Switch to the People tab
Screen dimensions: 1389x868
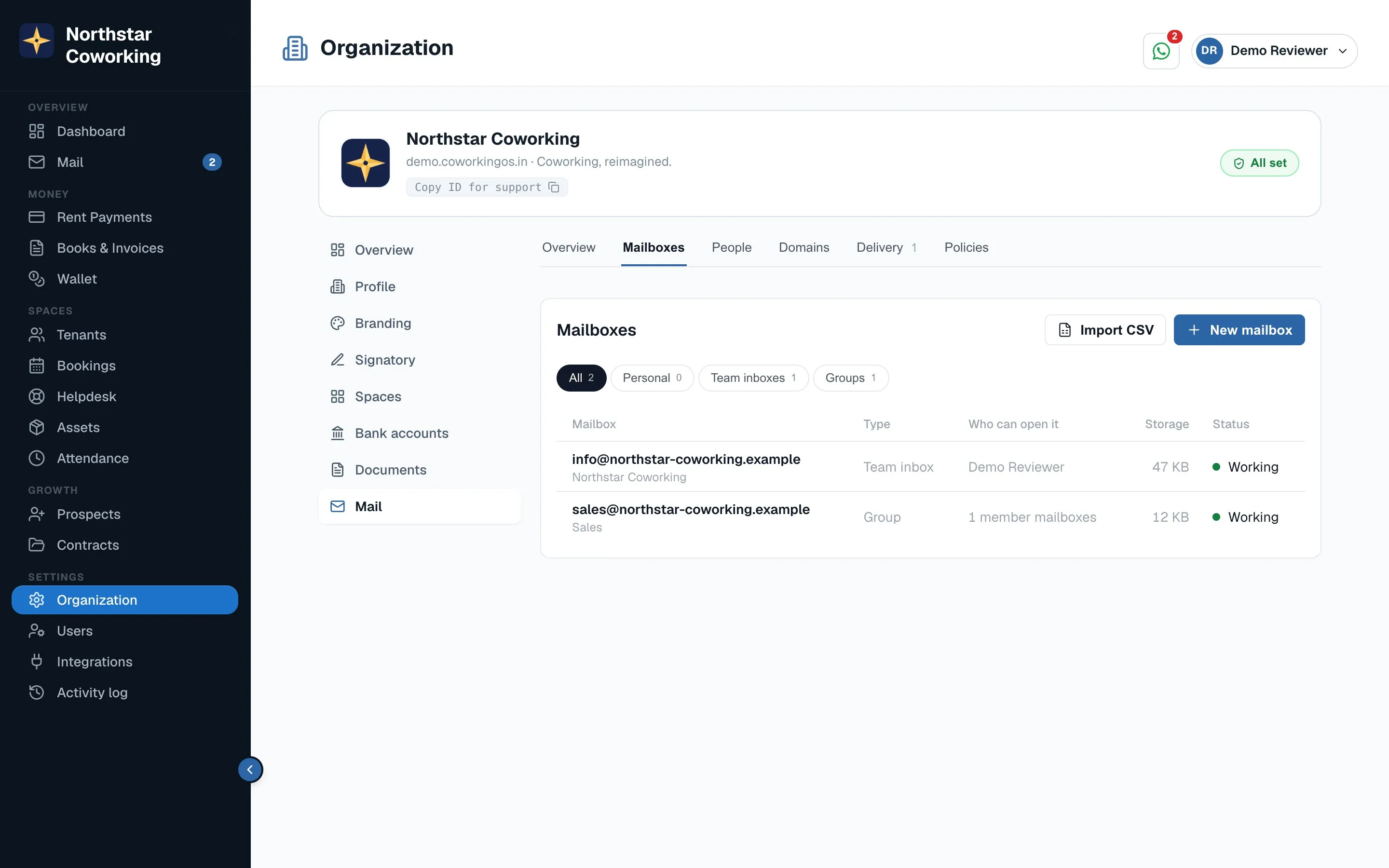(x=731, y=247)
